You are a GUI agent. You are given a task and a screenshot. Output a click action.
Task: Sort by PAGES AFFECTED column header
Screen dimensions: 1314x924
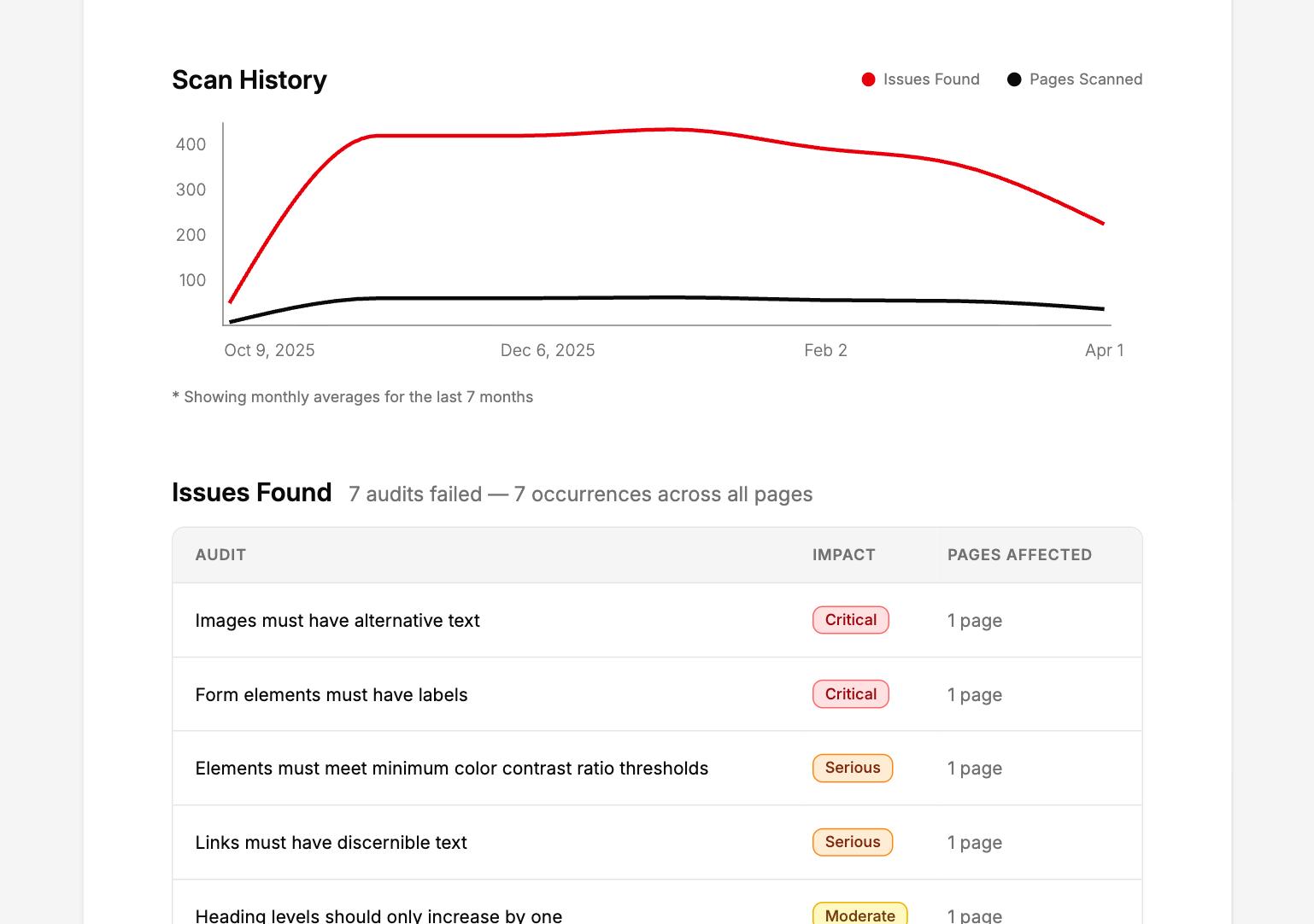pos(1019,555)
